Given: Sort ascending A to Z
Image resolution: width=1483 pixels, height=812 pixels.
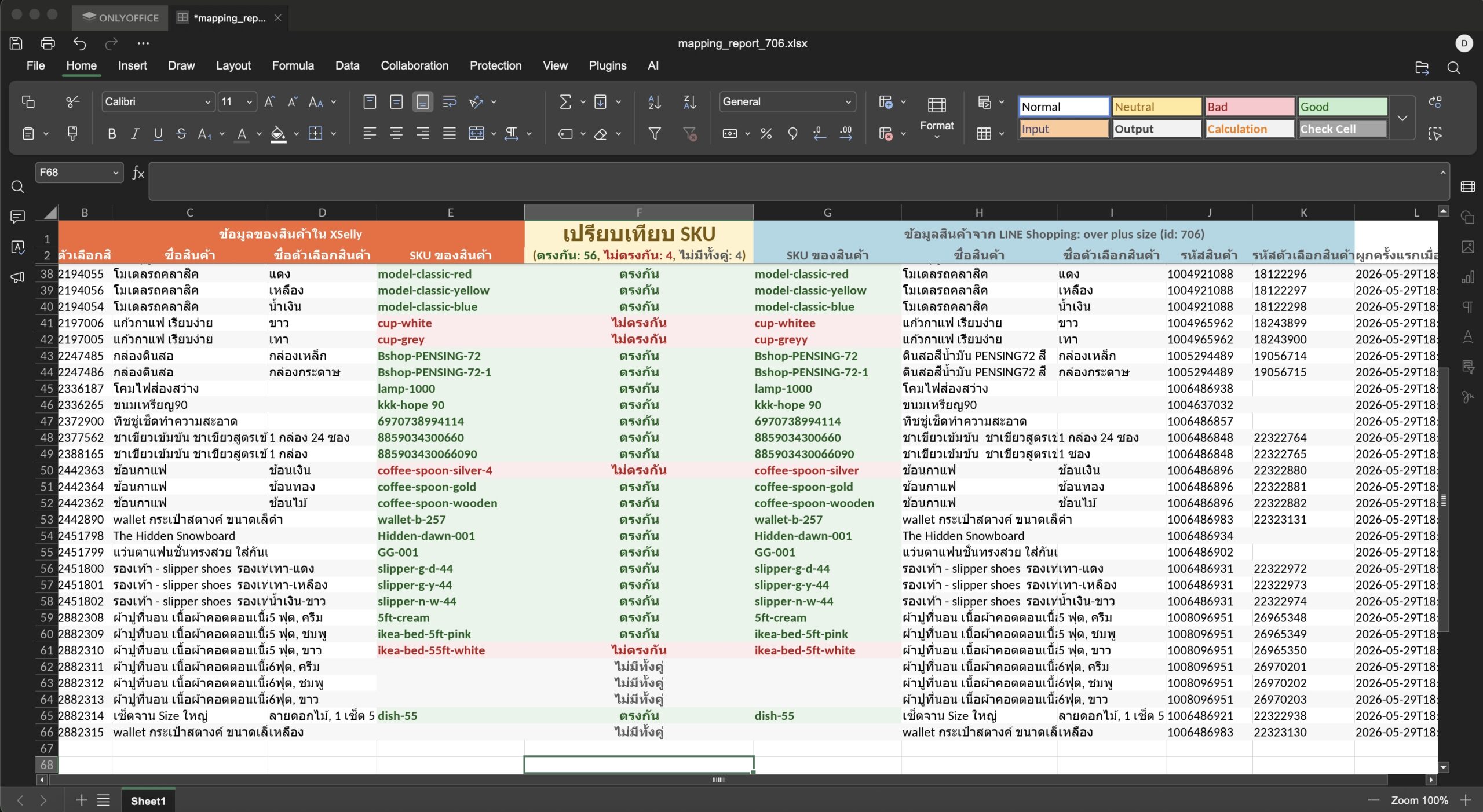Looking at the screenshot, I should point(655,102).
